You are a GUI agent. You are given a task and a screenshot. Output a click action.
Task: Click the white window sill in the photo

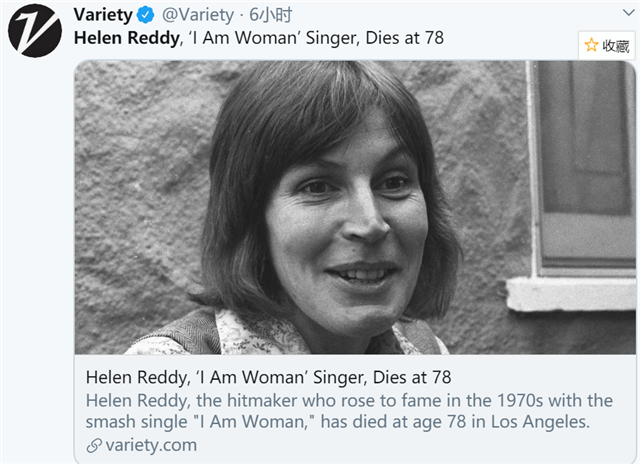pos(571,294)
